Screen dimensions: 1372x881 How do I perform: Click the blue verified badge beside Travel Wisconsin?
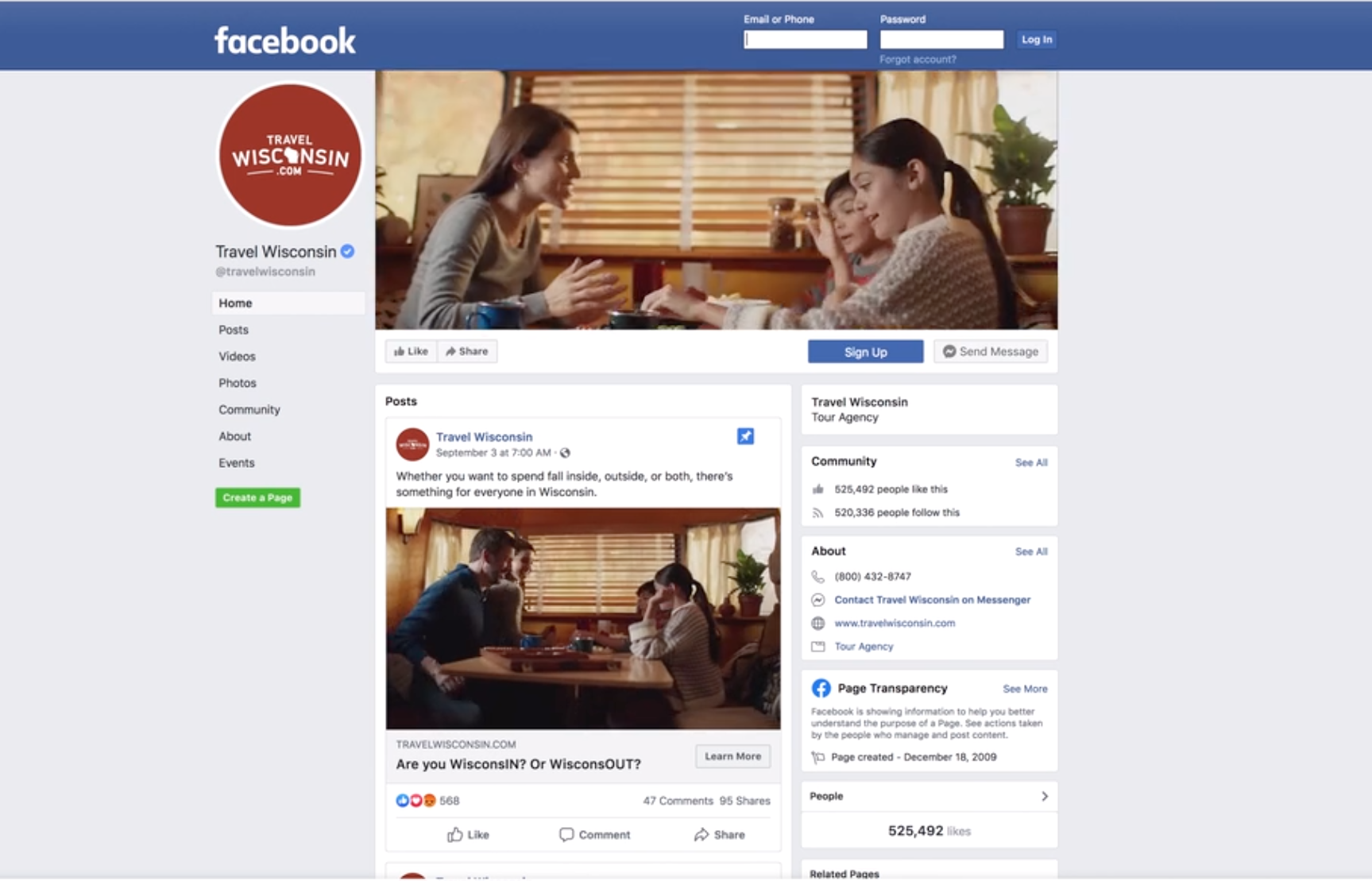(x=347, y=252)
